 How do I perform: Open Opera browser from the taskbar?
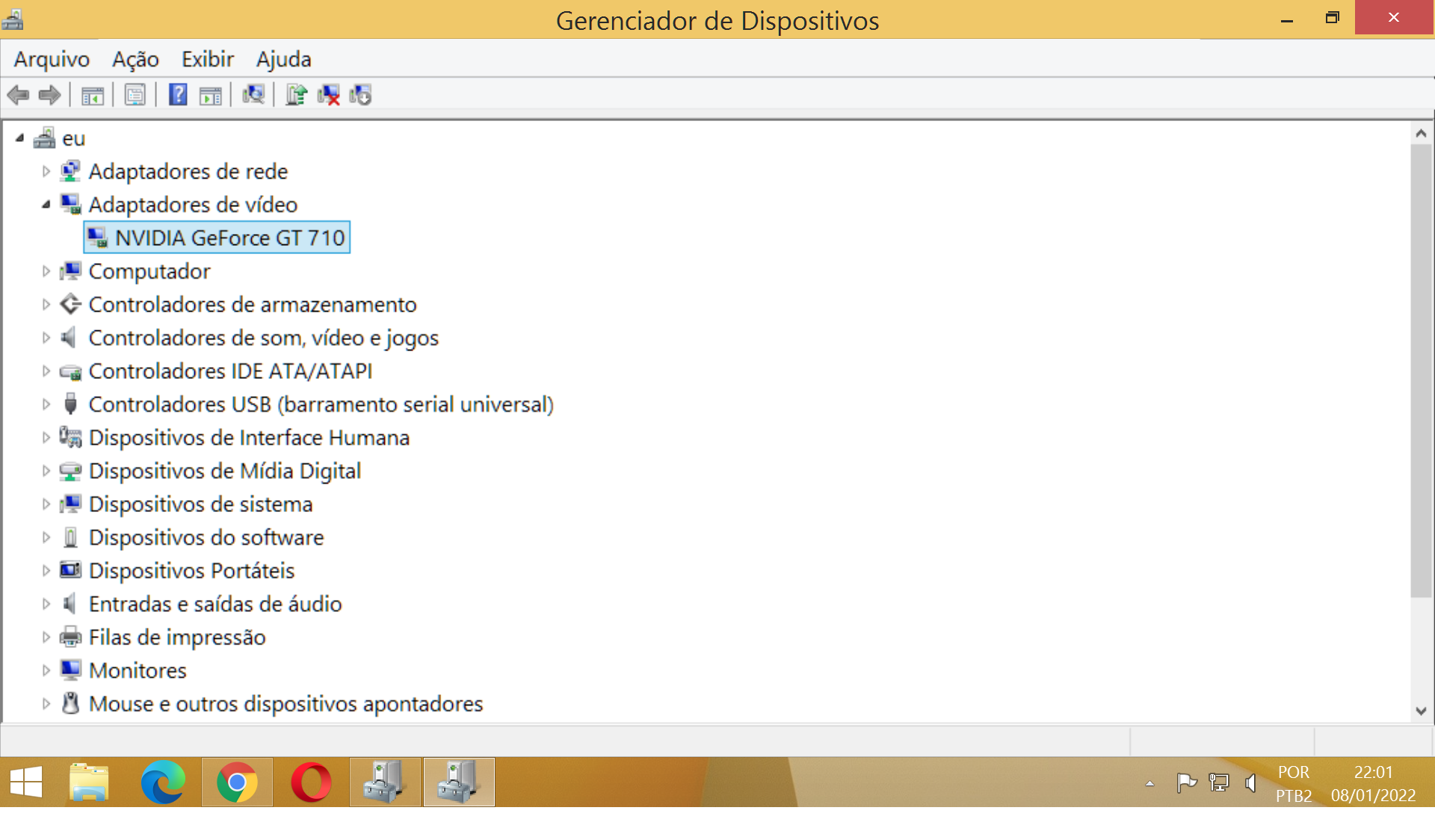[x=311, y=782]
